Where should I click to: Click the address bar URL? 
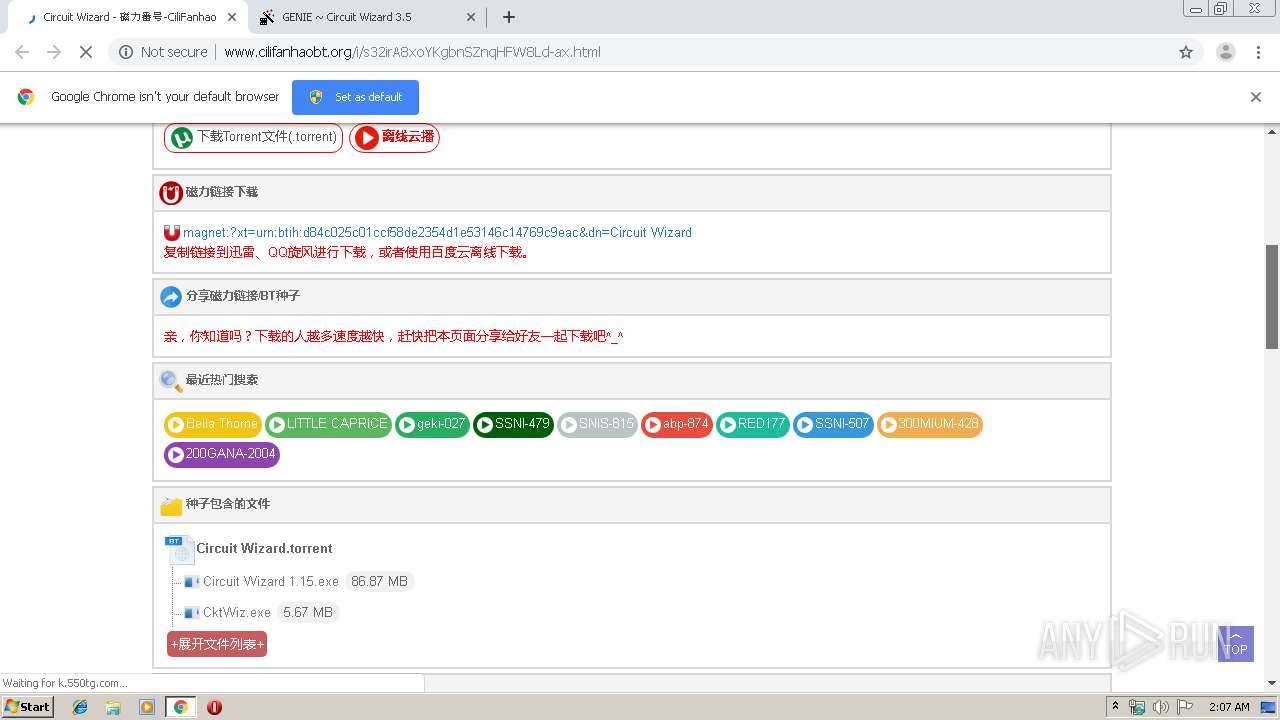[412, 52]
